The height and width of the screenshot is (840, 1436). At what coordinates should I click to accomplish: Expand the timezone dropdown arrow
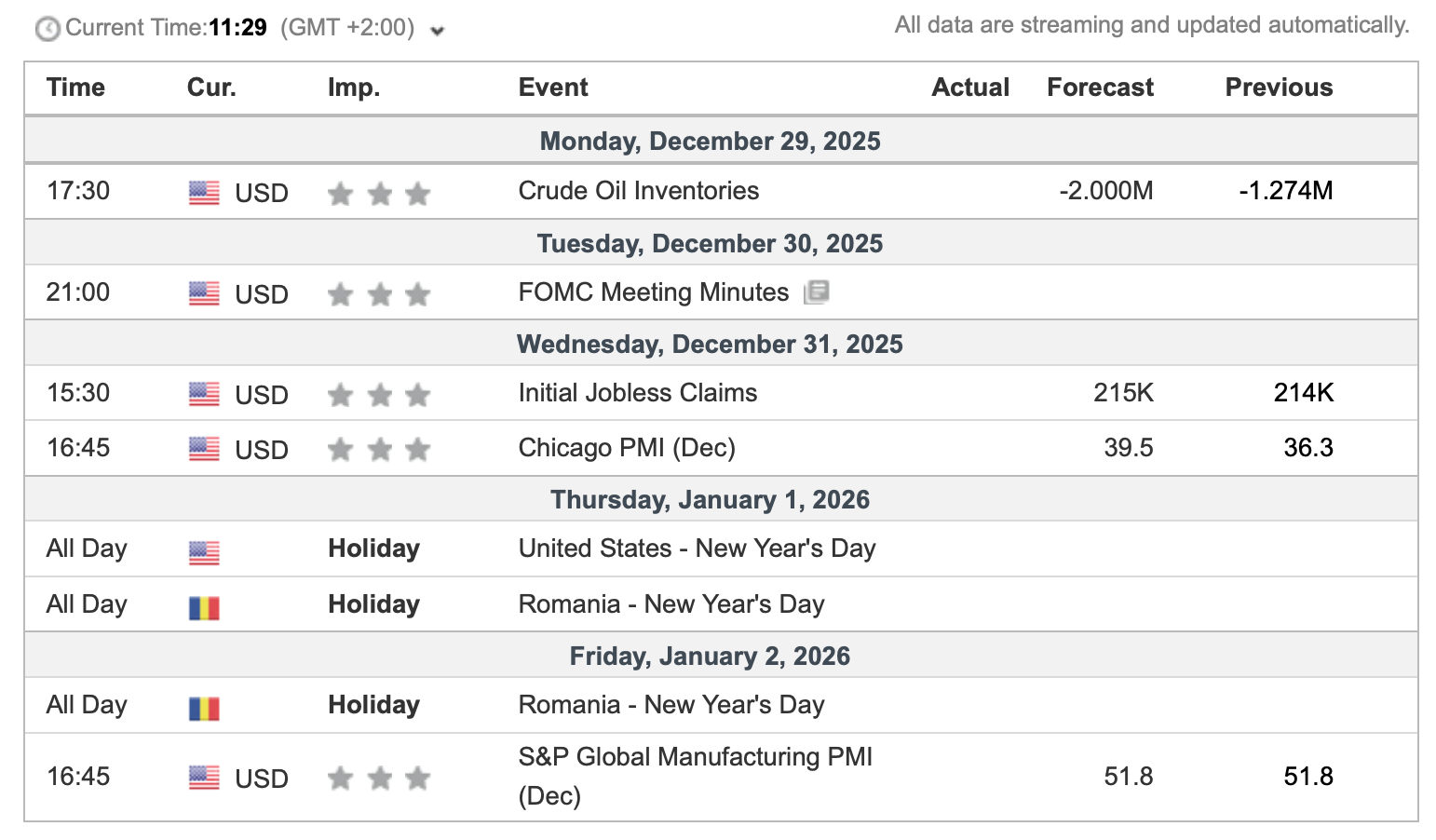(x=437, y=31)
